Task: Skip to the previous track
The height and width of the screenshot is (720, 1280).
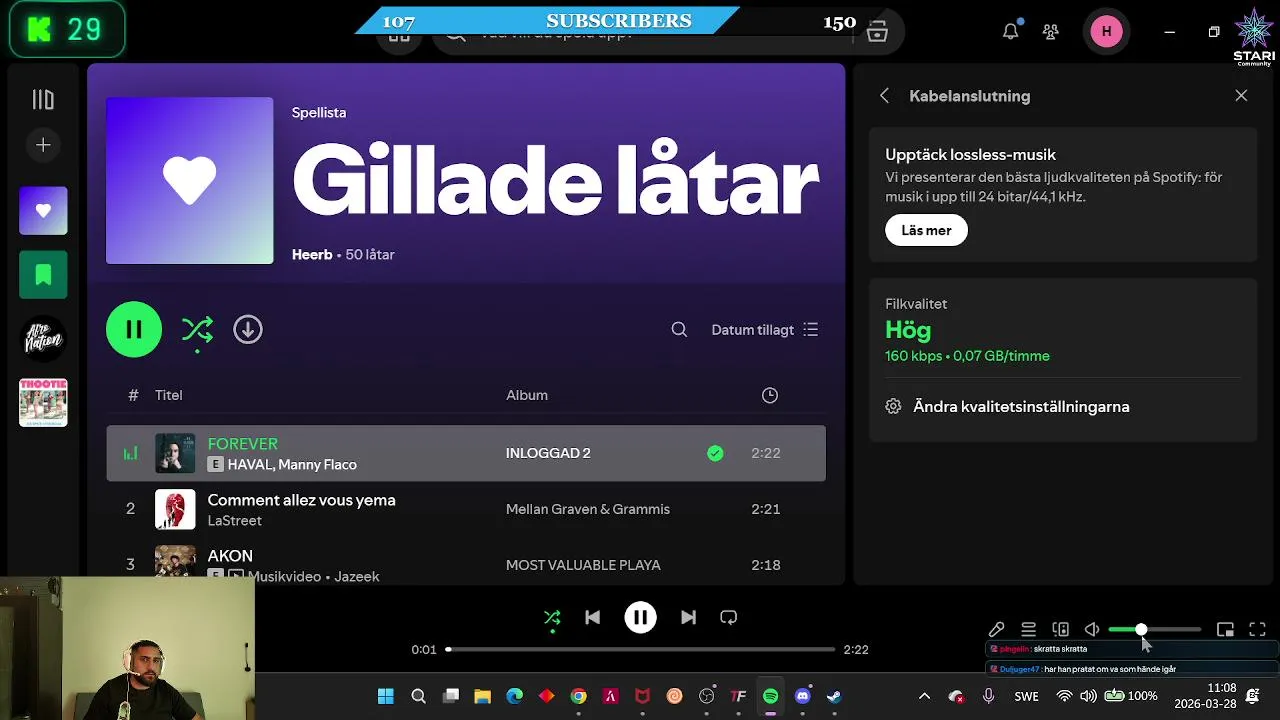Action: tap(592, 618)
